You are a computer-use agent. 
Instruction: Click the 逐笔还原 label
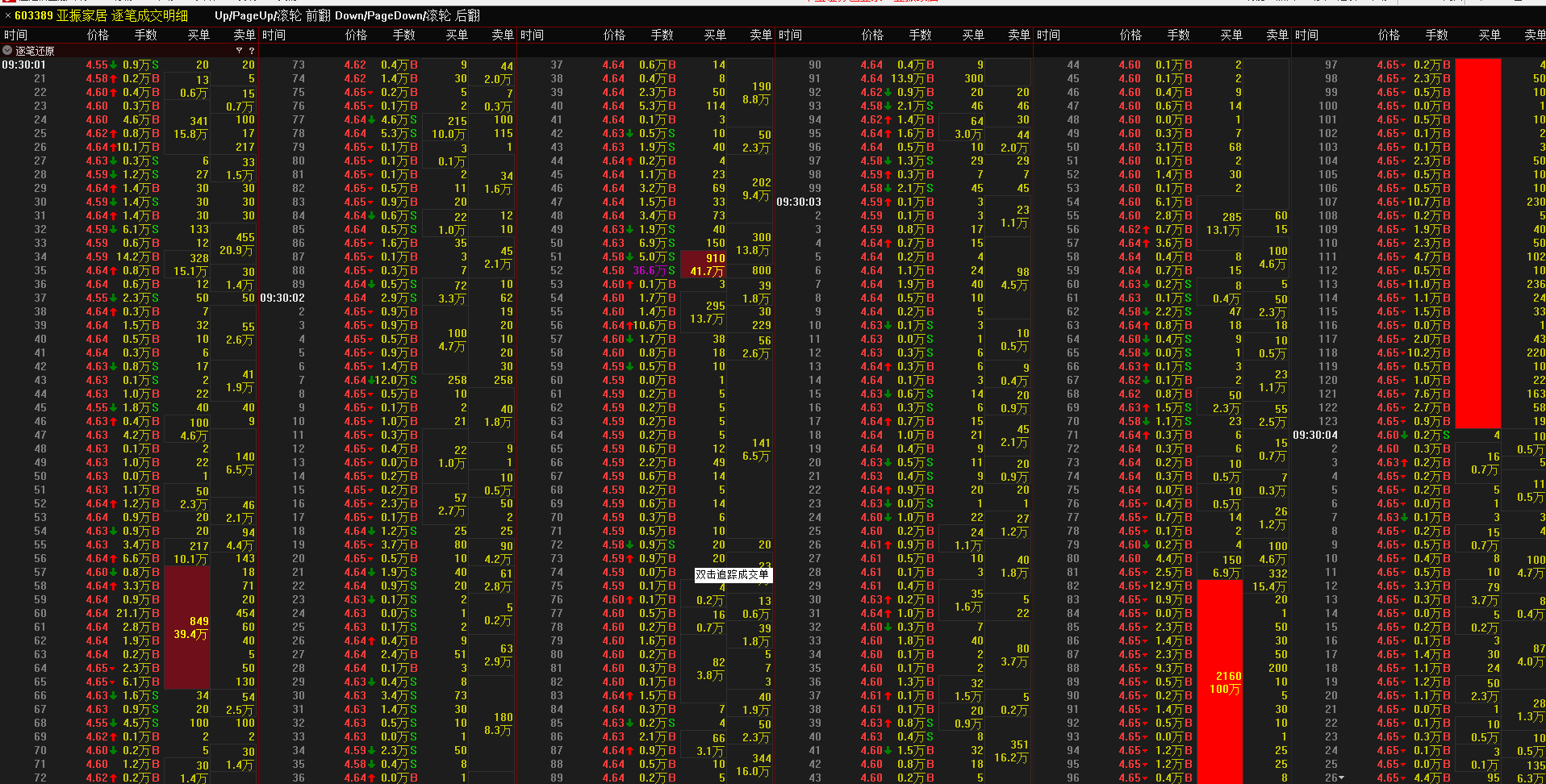point(36,51)
